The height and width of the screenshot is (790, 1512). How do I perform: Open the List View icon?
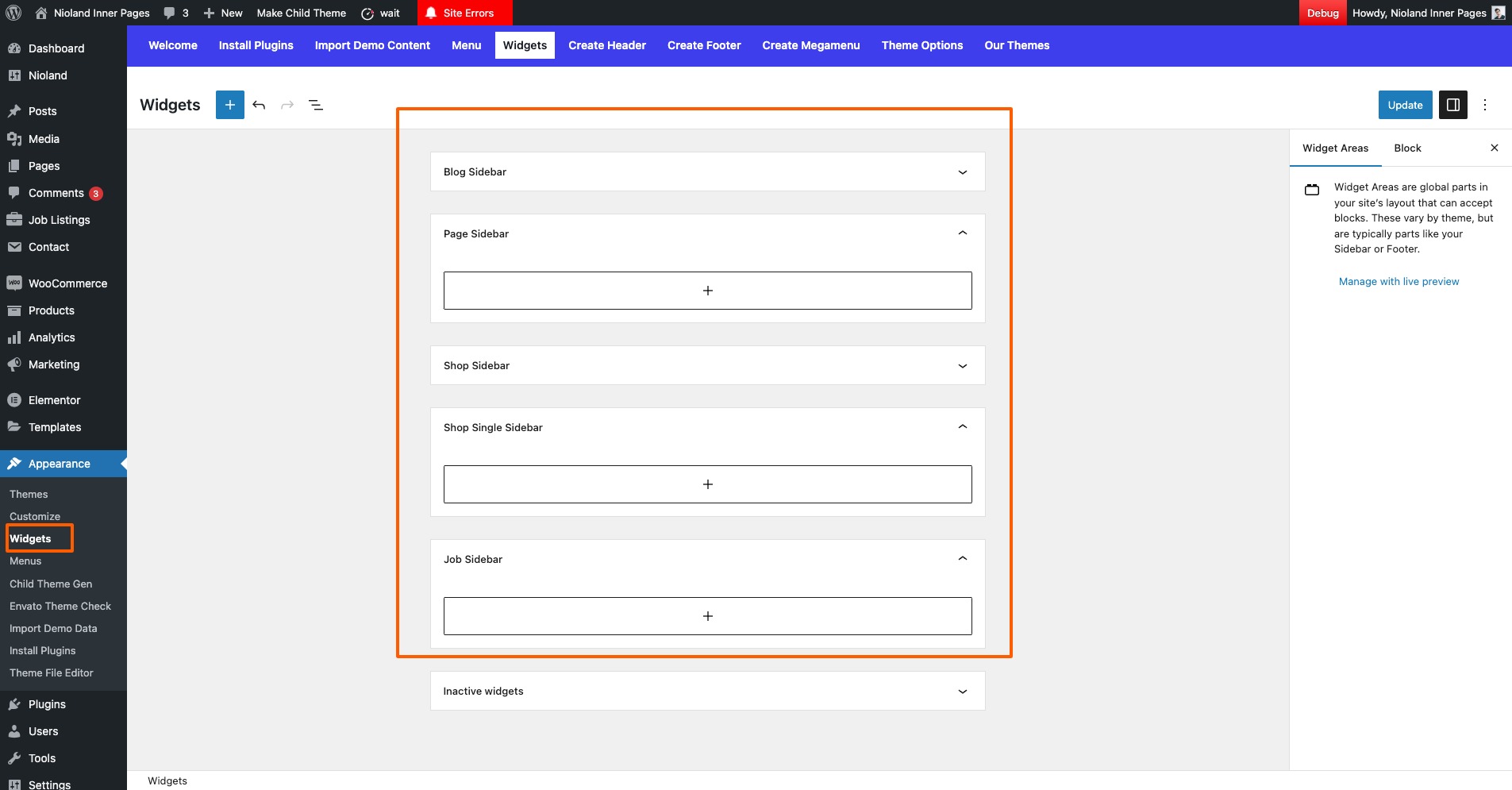316,105
